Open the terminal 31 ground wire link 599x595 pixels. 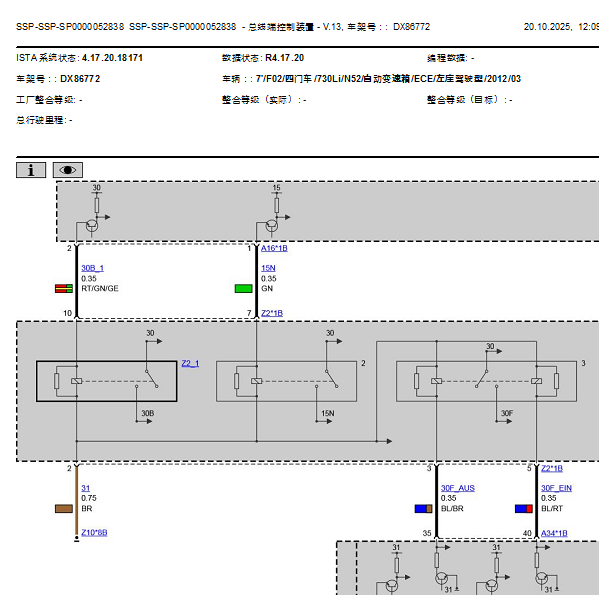86,488
